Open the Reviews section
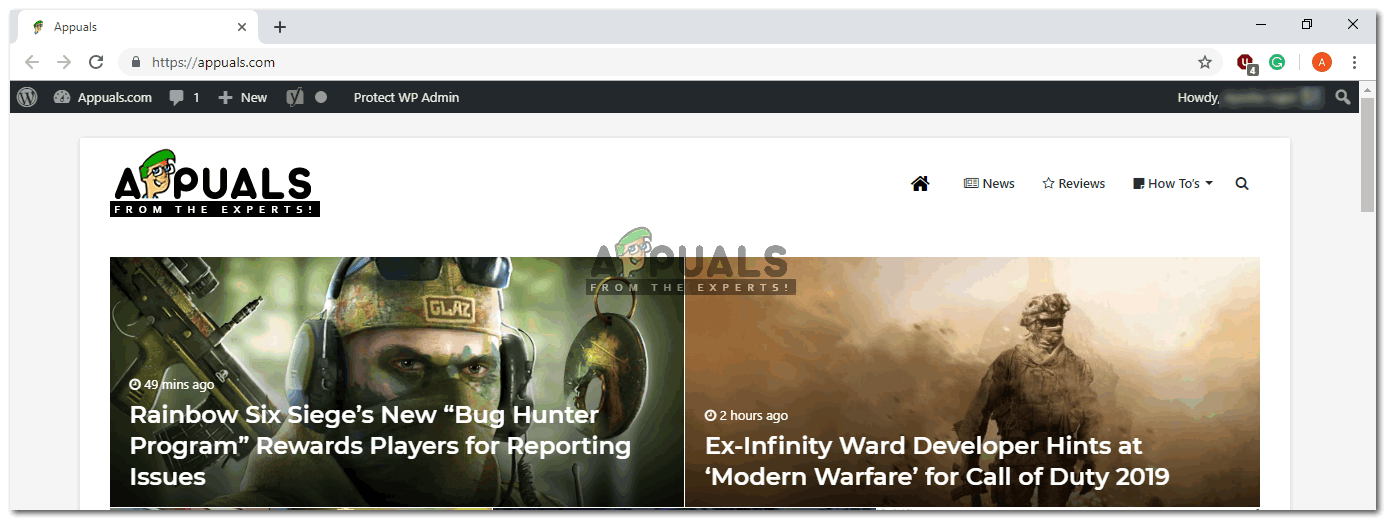1387x521 pixels. (1073, 183)
